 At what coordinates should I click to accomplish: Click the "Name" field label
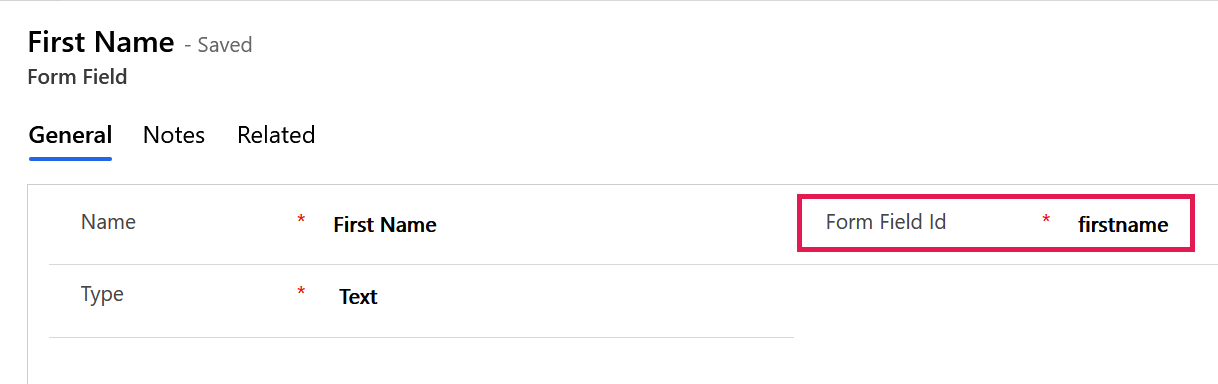[x=108, y=222]
